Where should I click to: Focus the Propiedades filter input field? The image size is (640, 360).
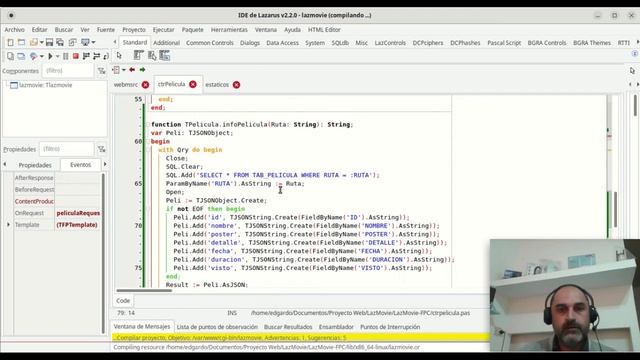pos(67,149)
